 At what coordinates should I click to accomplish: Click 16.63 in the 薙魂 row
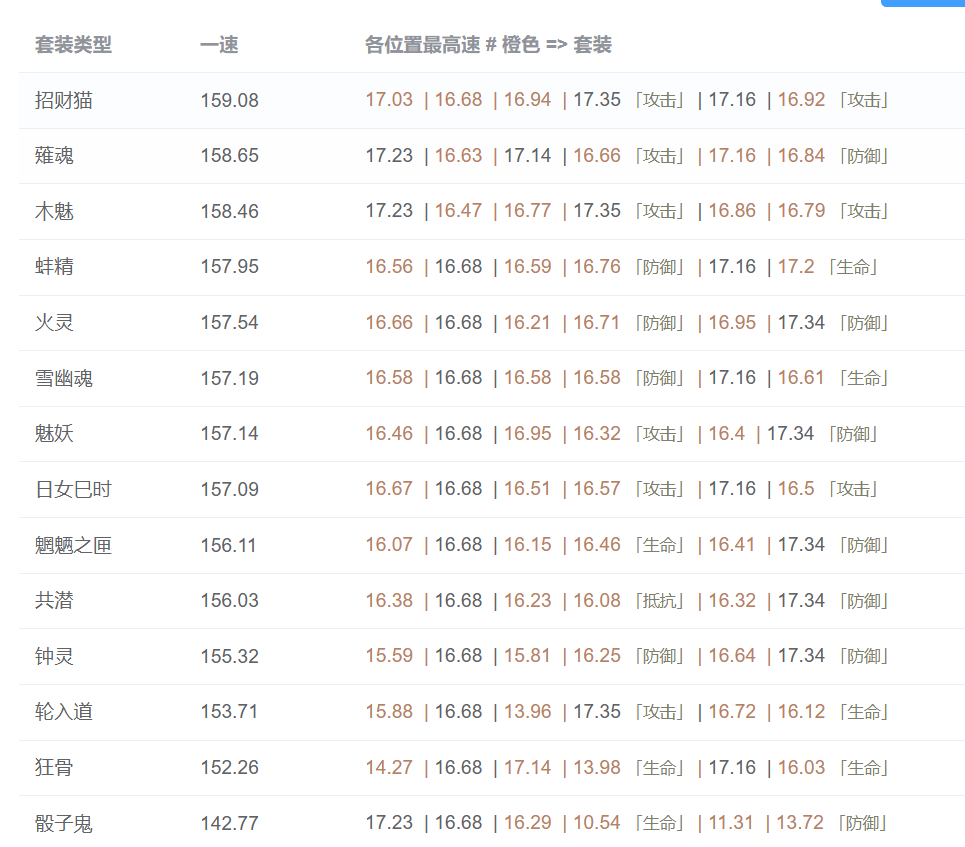coord(458,155)
